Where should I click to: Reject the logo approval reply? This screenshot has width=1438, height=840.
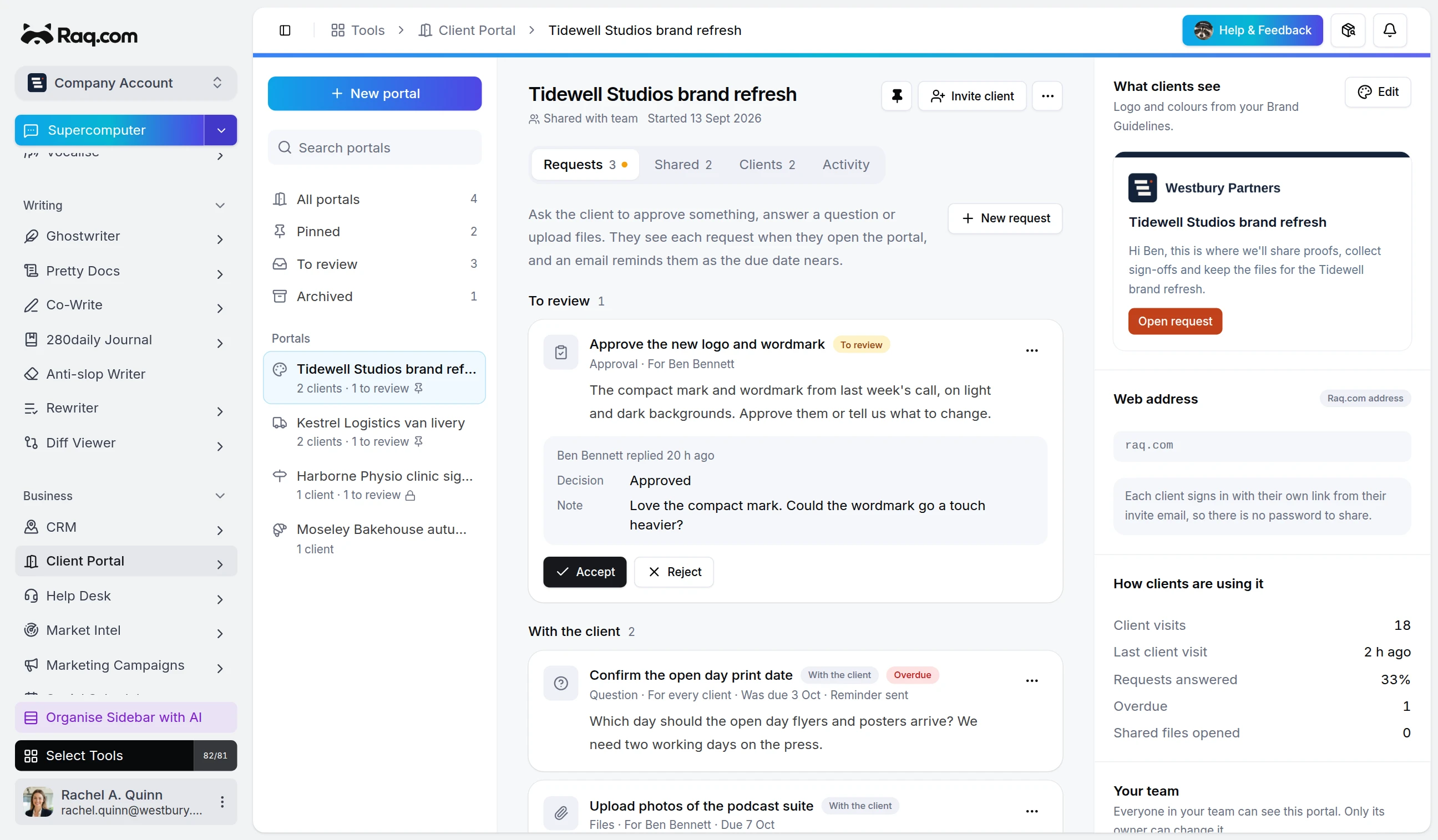tap(674, 572)
